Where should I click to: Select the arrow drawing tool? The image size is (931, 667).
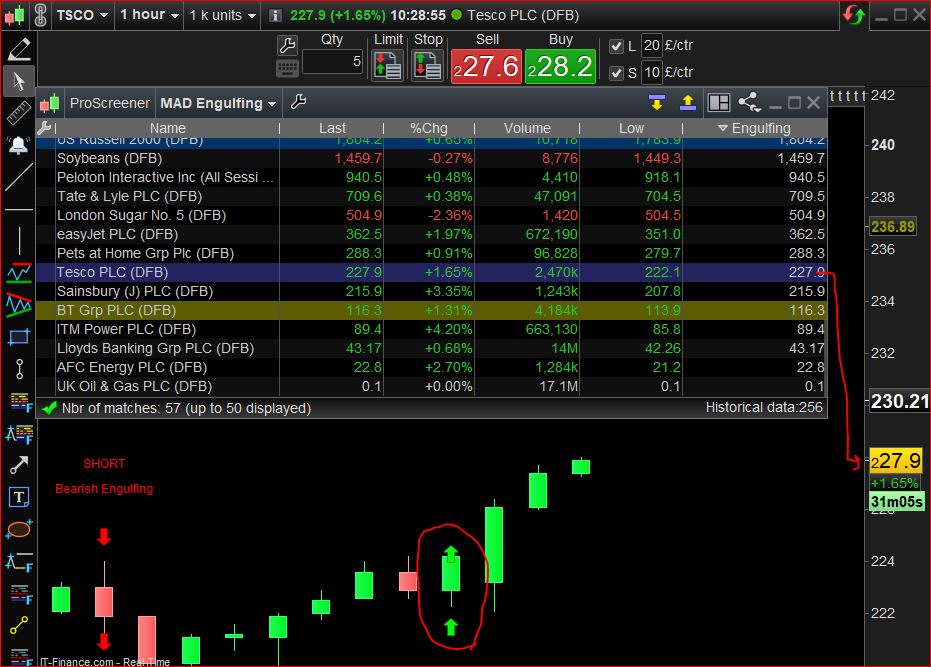19,464
